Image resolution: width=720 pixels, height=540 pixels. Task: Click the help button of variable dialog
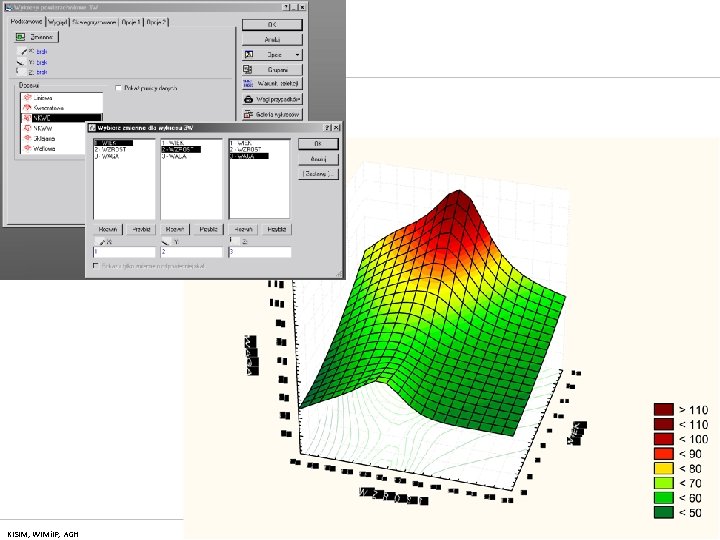pyautogui.click(x=328, y=128)
